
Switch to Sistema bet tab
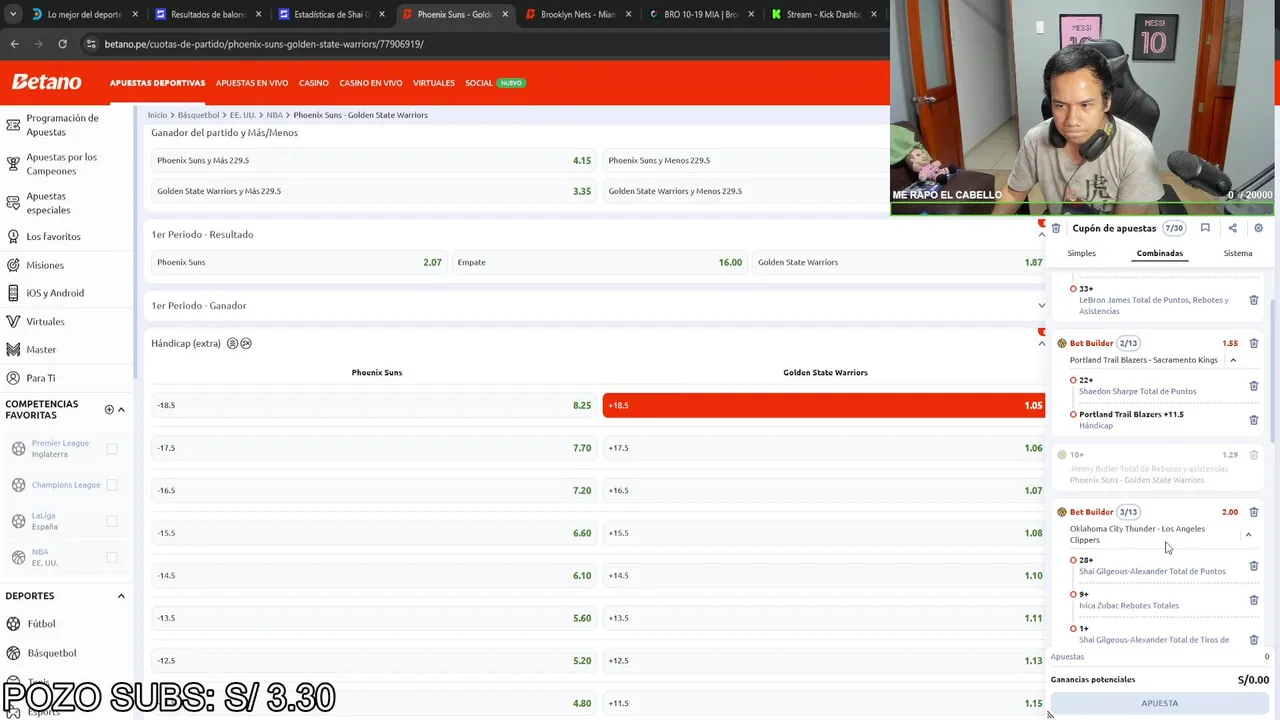click(x=1238, y=253)
